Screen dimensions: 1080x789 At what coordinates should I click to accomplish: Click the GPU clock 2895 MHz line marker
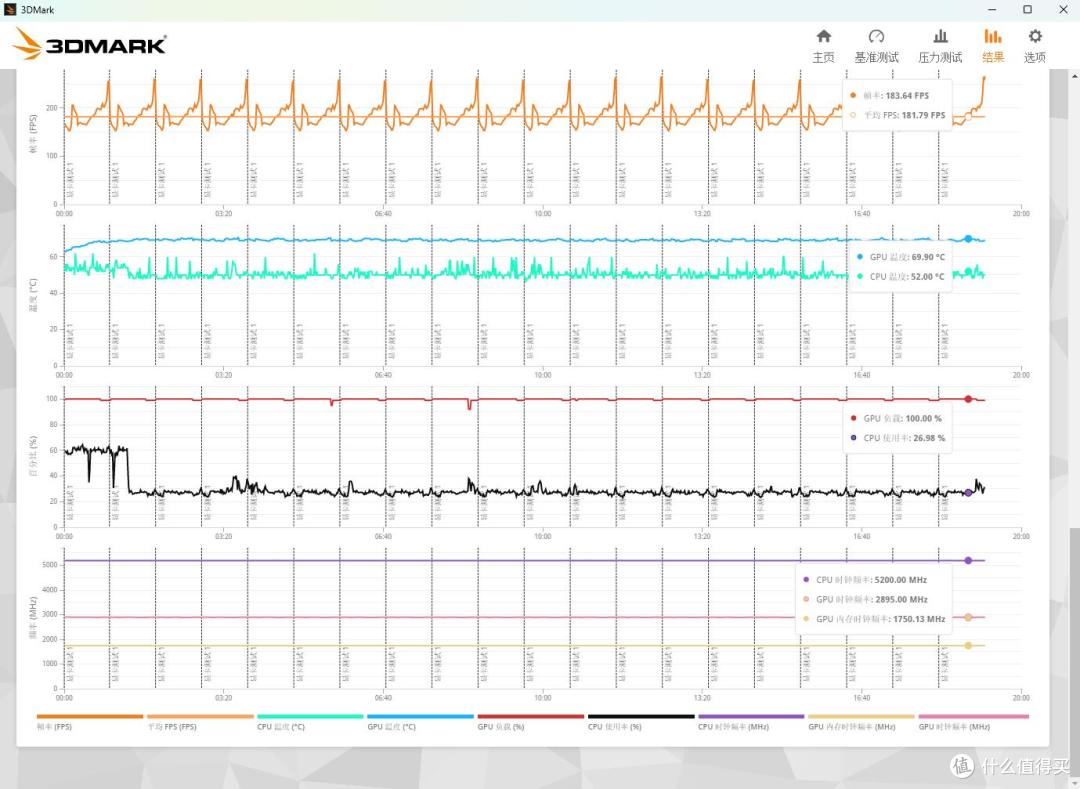point(968,618)
